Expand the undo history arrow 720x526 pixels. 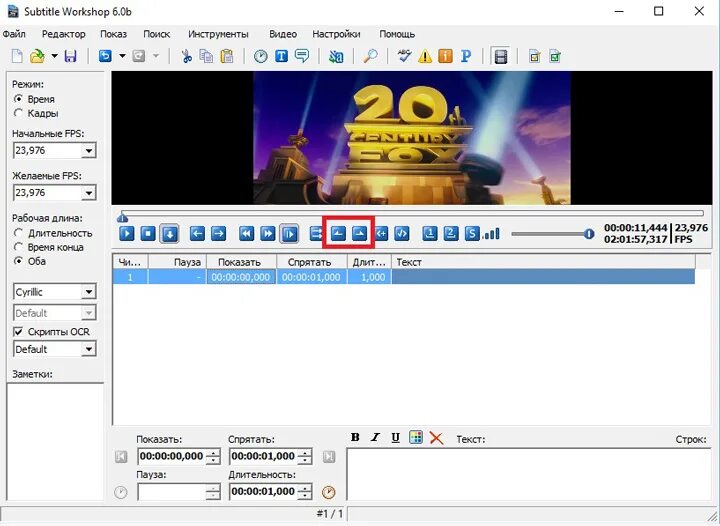[122, 56]
